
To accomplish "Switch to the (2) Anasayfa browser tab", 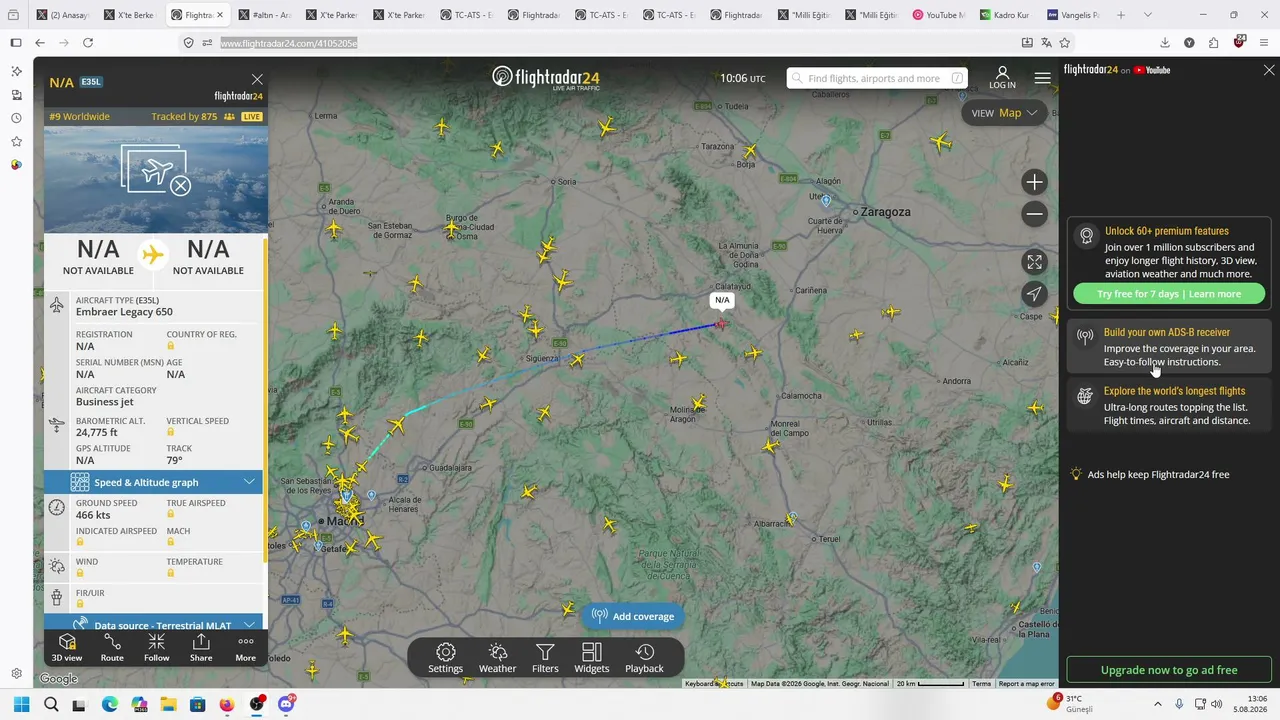I will coord(64,15).
